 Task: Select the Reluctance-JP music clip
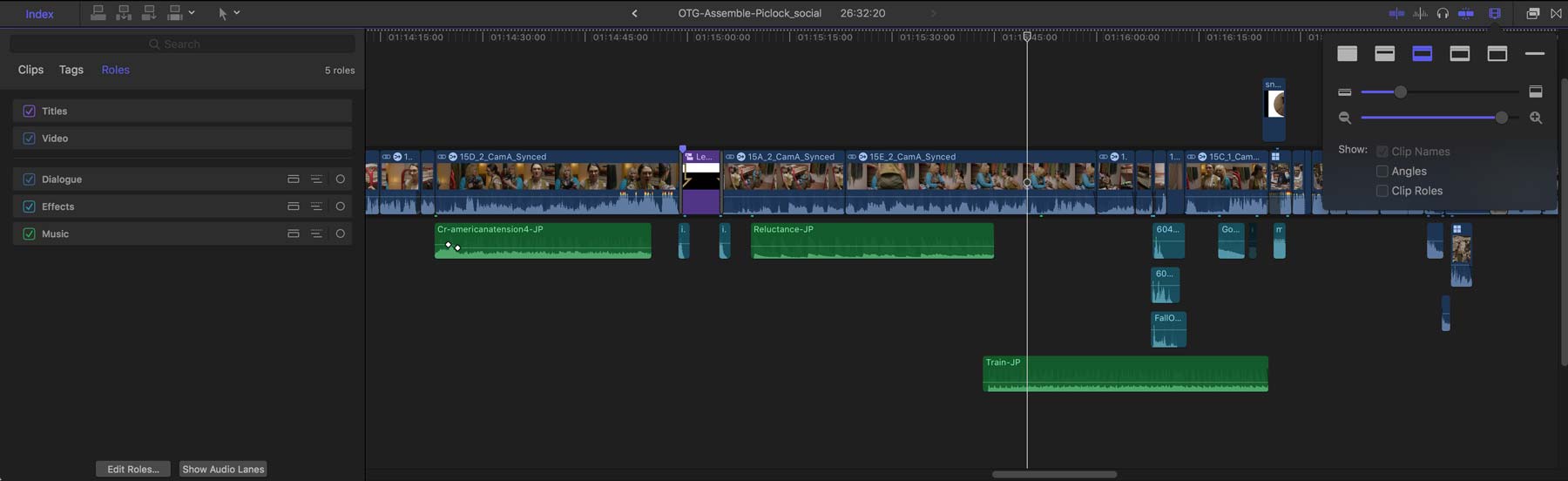pos(872,240)
